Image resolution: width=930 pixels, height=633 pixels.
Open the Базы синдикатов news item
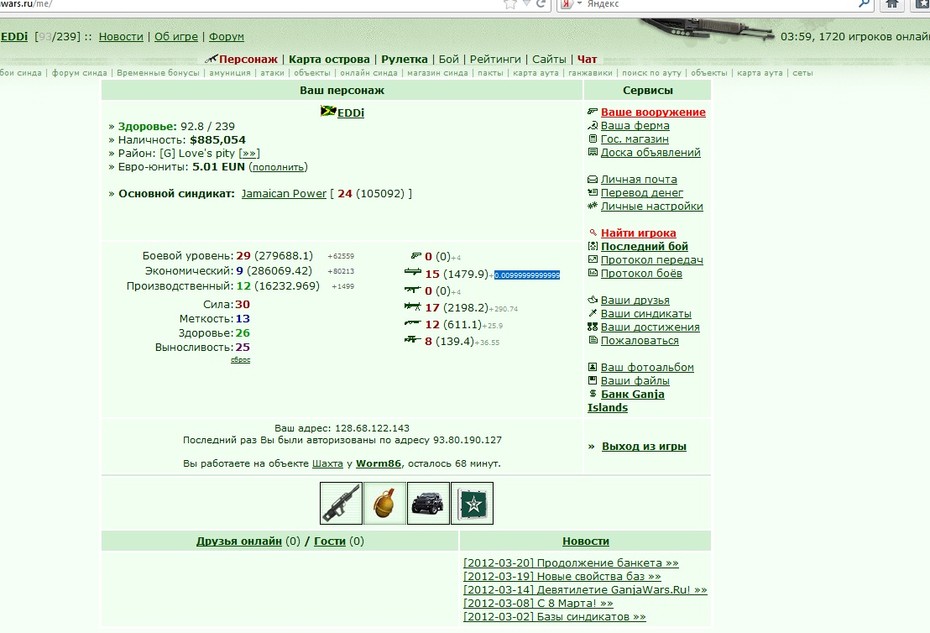point(555,616)
